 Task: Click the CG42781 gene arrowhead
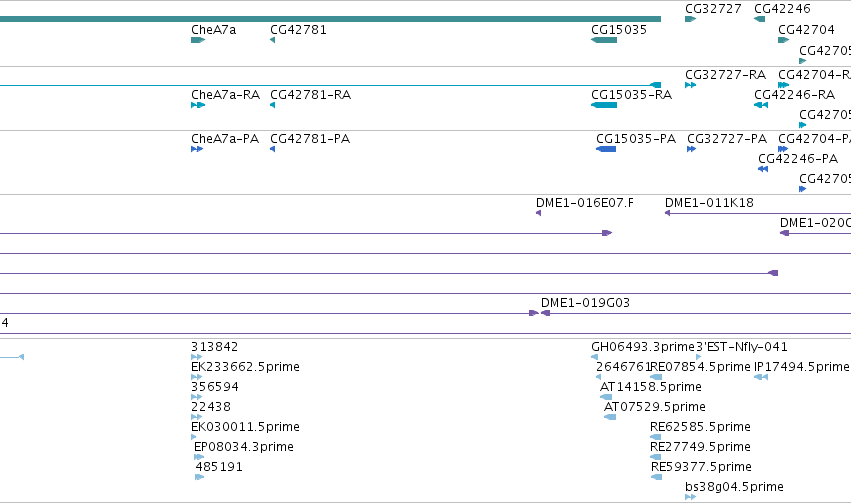pyautogui.click(x=272, y=40)
